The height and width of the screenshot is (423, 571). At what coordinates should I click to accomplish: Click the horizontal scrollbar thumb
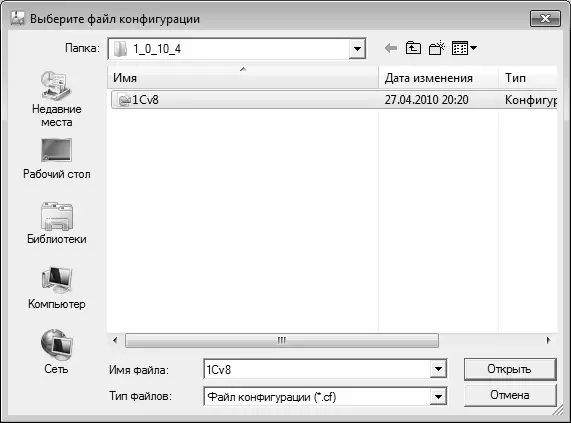282,341
